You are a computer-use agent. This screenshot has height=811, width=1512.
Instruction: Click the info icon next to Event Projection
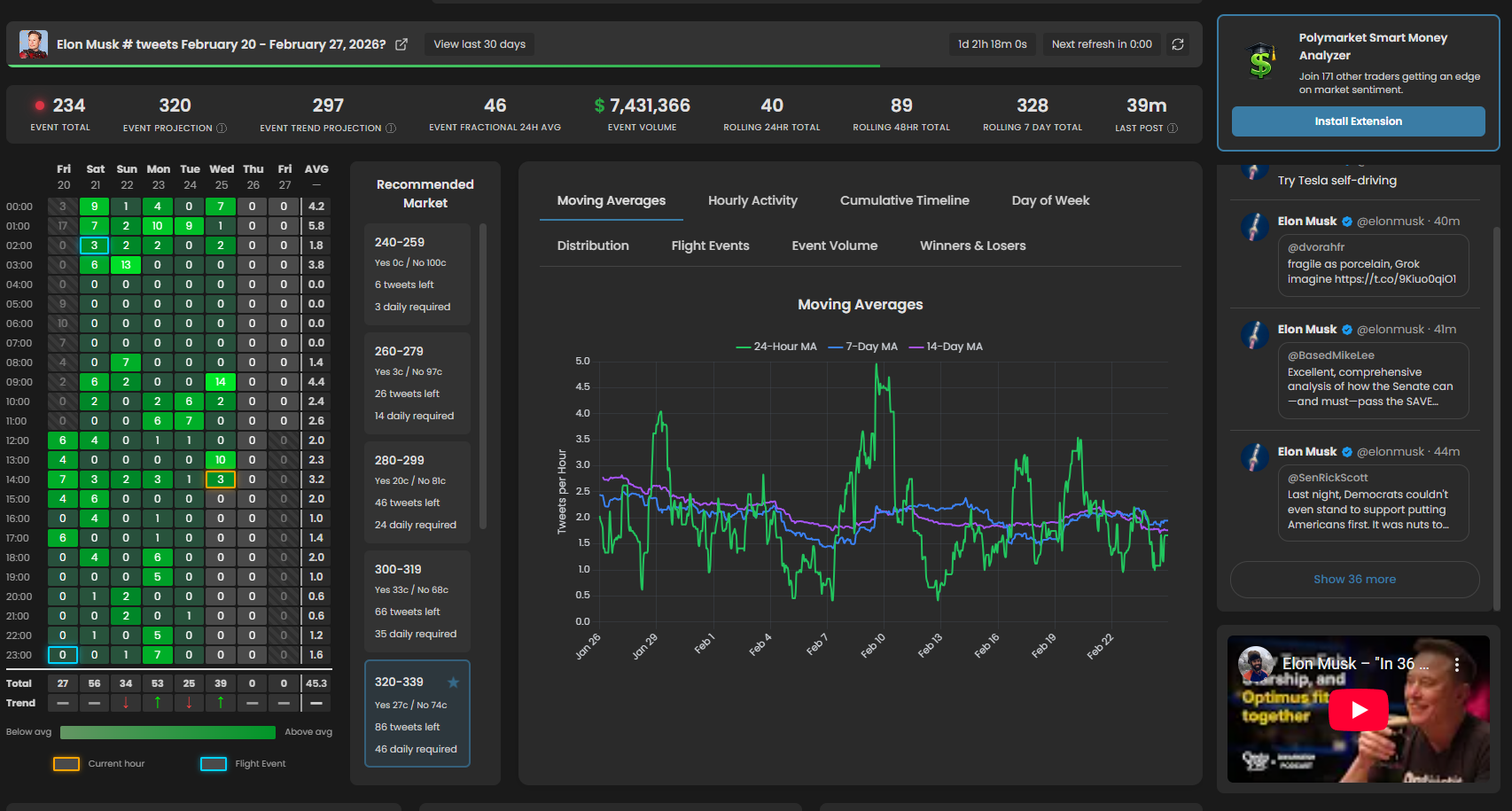(222, 128)
